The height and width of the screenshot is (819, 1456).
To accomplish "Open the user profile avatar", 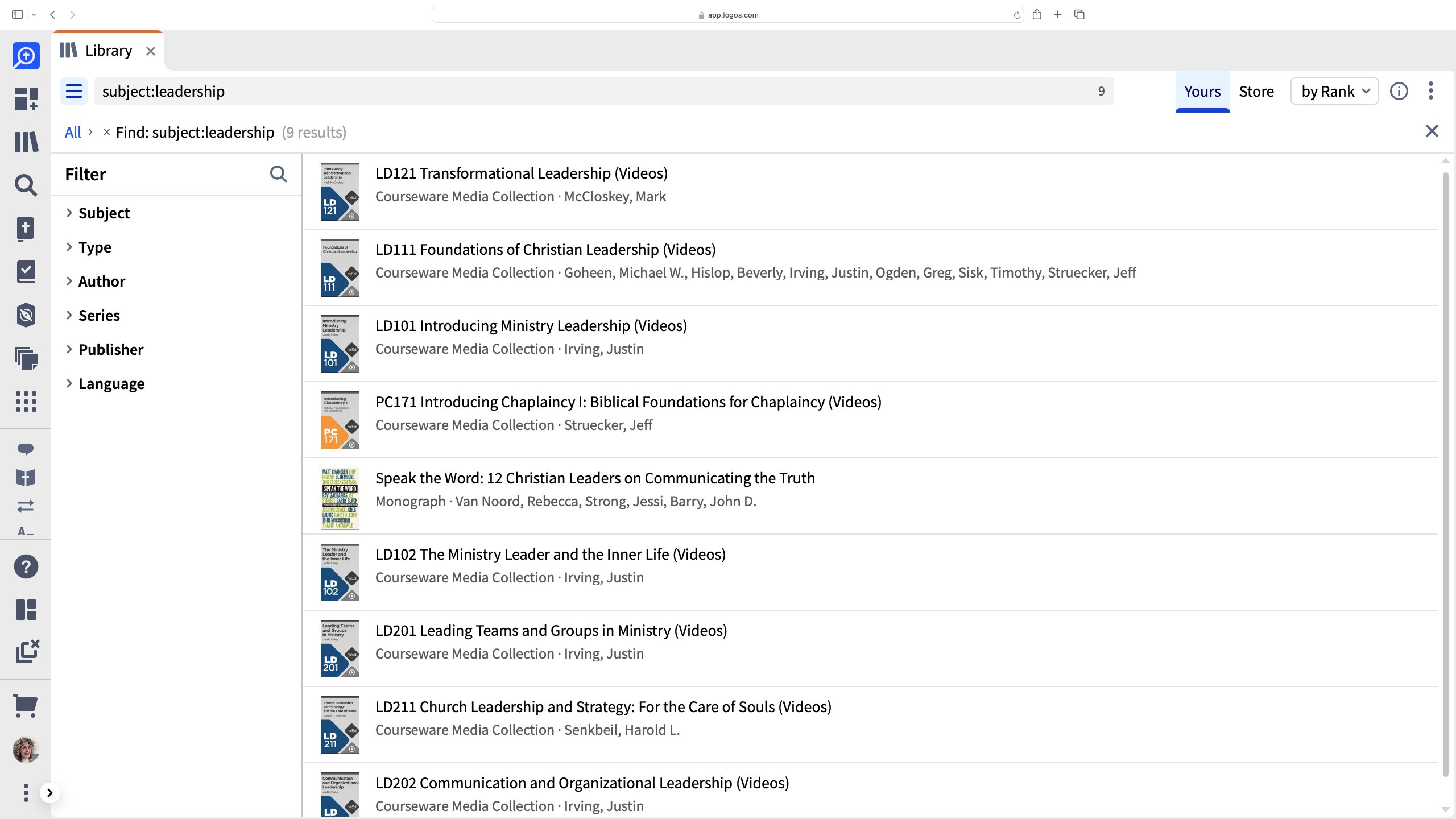I will click(x=26, y=750).
